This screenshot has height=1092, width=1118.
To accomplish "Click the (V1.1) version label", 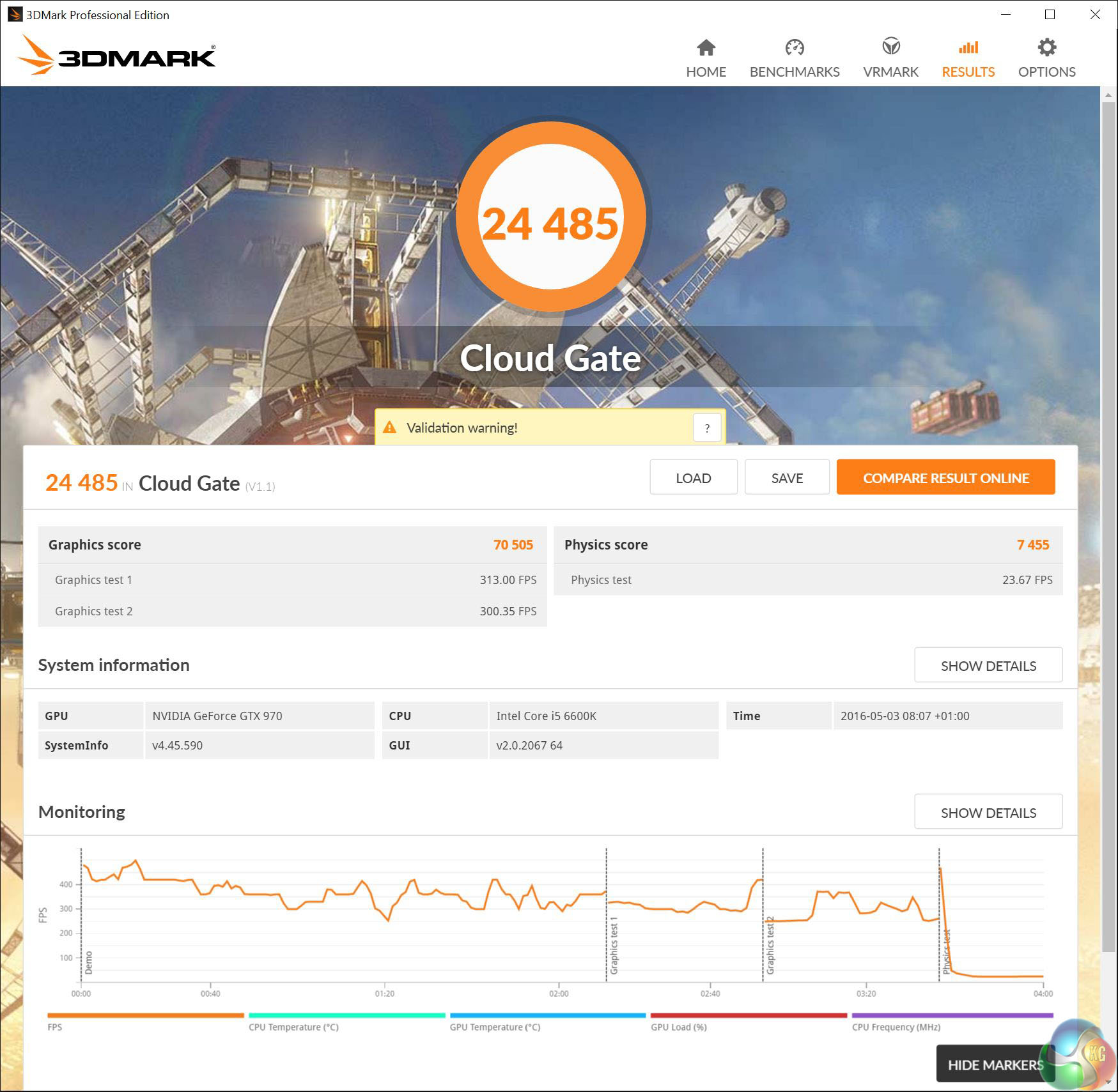I will (x=260, y=486).
